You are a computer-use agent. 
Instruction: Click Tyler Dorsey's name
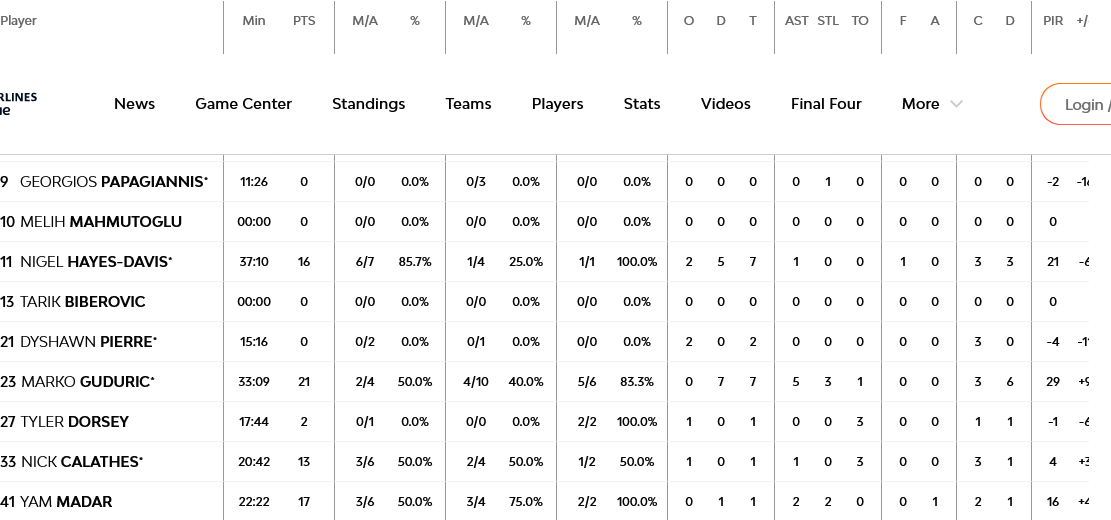[75, 422]
